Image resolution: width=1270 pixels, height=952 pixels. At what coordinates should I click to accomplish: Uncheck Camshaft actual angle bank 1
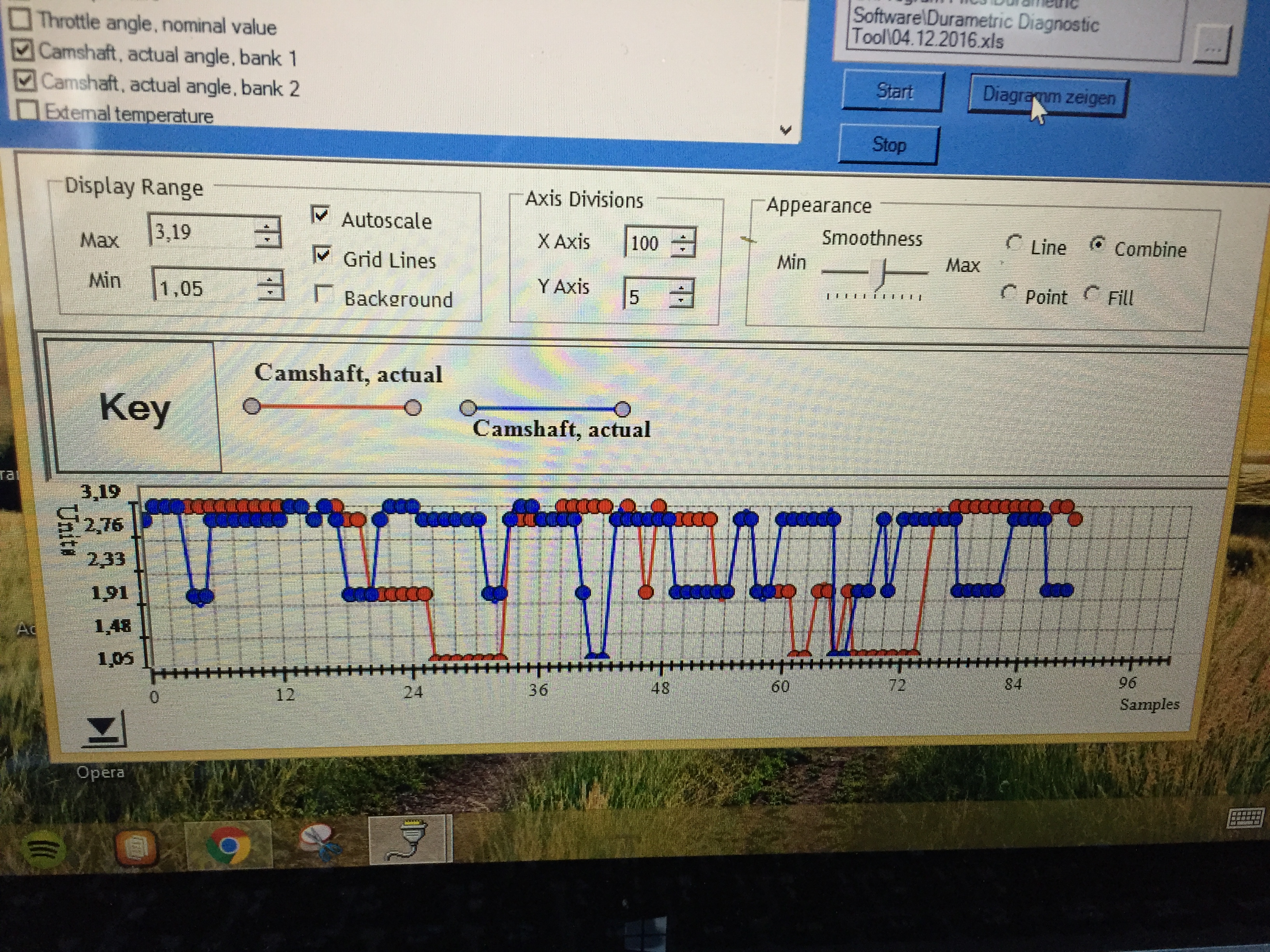point(23,51)
